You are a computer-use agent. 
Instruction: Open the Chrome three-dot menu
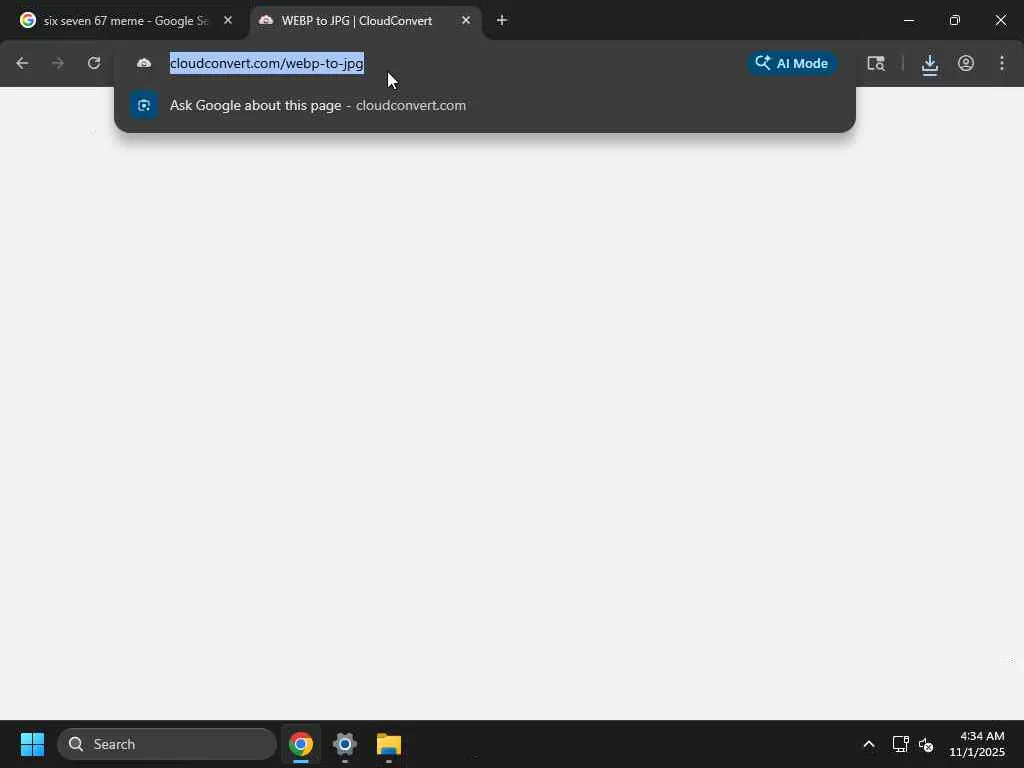pyautogui.click(x=1002, y=63)
